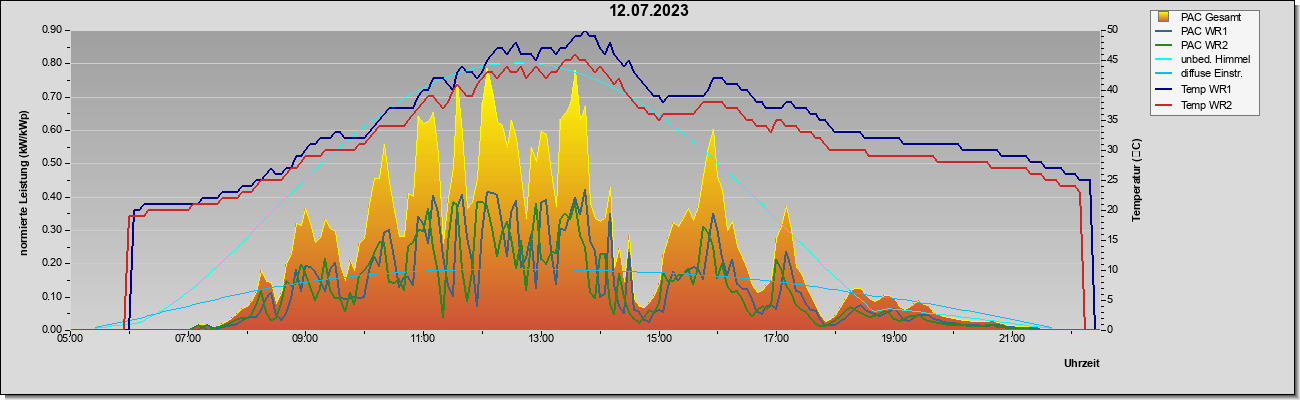Click the 13:00 time axis label

(540, 339)
